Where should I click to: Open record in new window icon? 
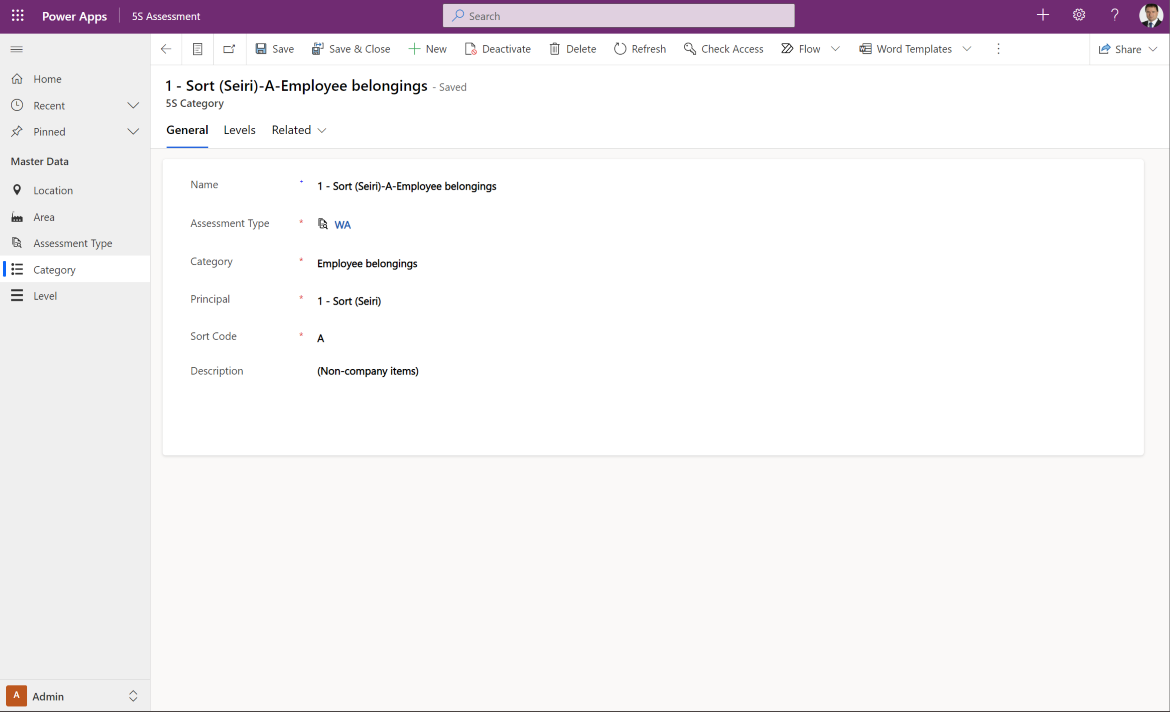[229, 49]
